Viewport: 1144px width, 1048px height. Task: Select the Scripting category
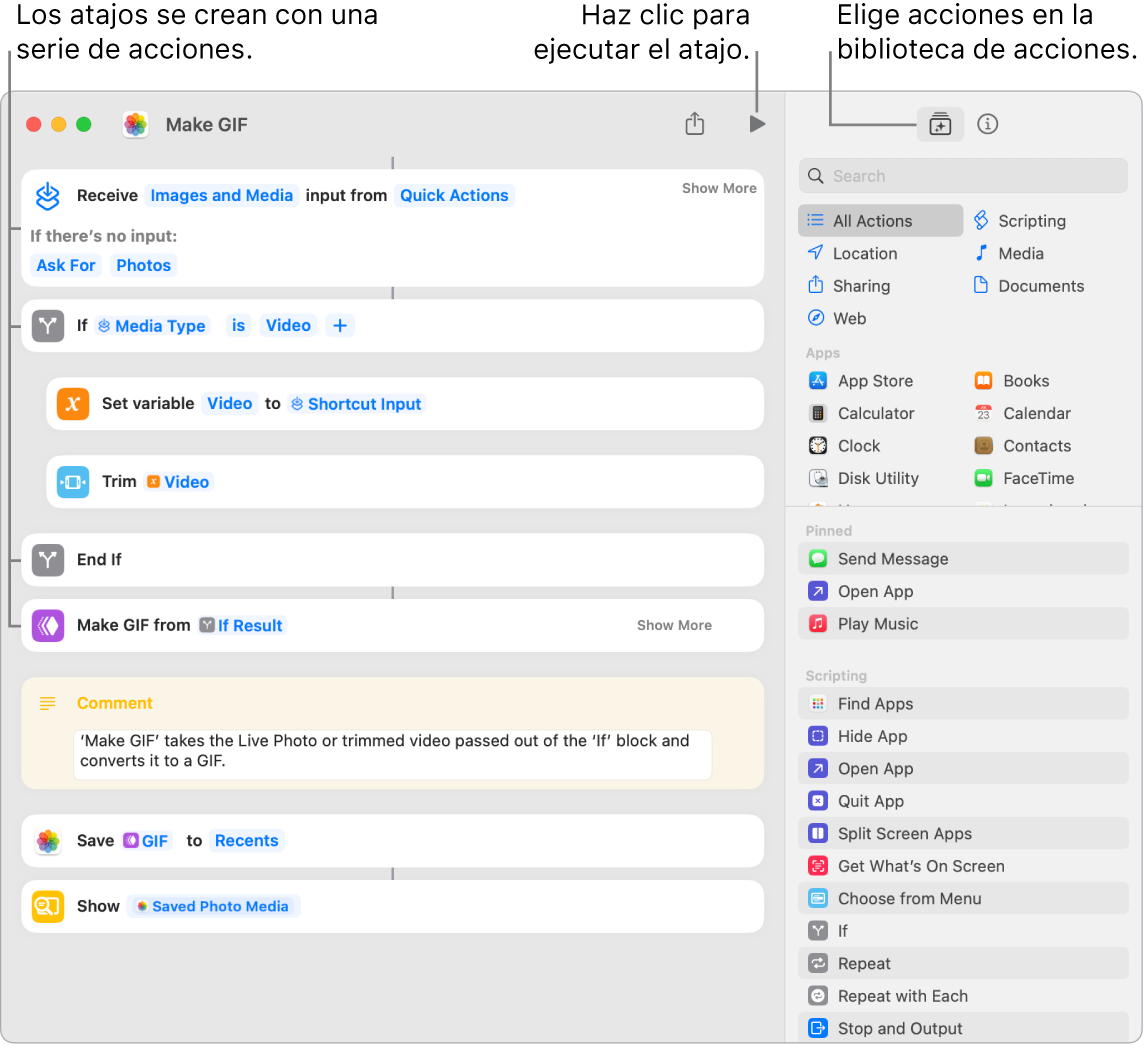1021,221
